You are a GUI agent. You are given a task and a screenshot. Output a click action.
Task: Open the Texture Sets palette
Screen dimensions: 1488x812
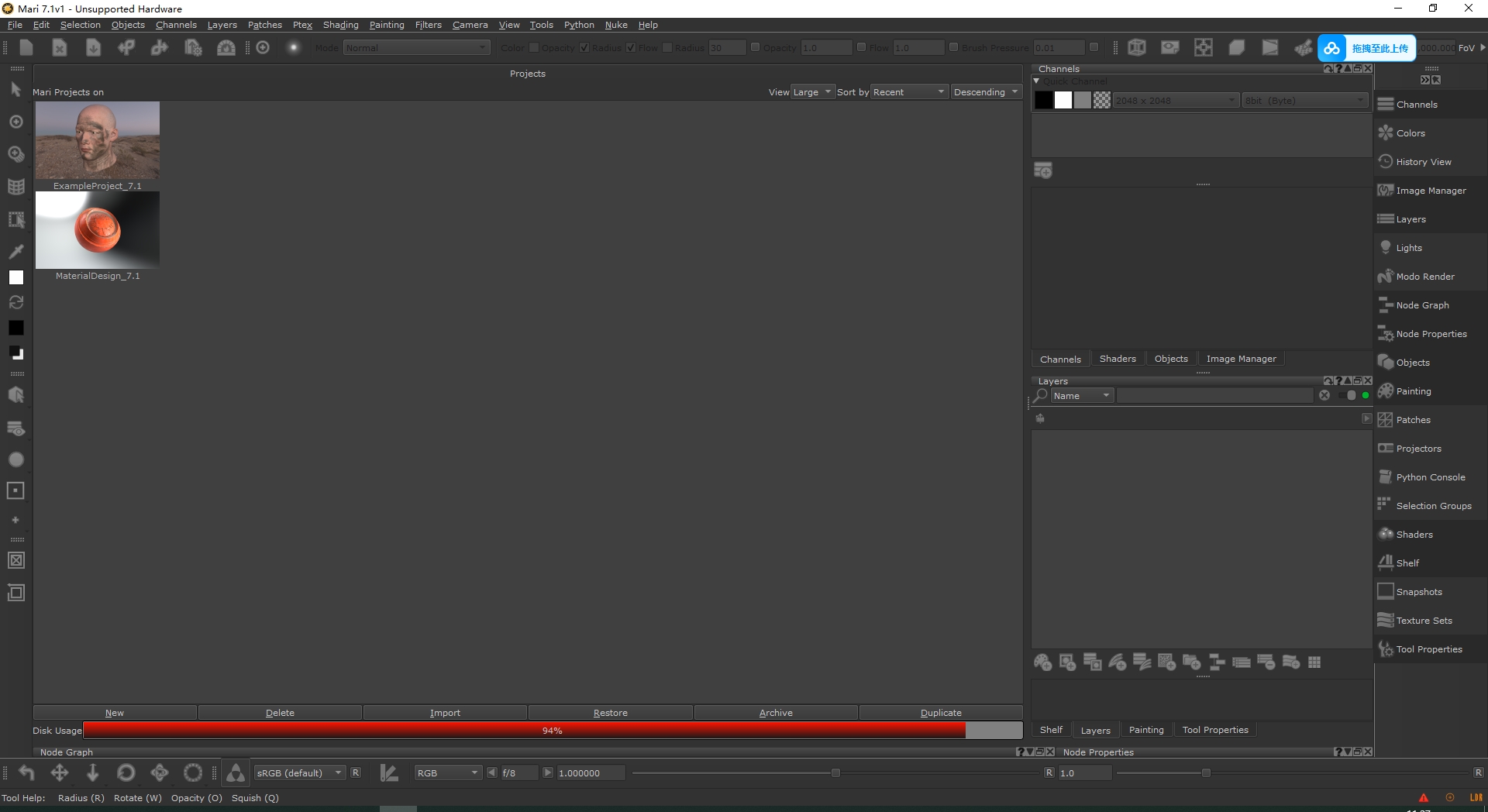tap(1424, 621)
